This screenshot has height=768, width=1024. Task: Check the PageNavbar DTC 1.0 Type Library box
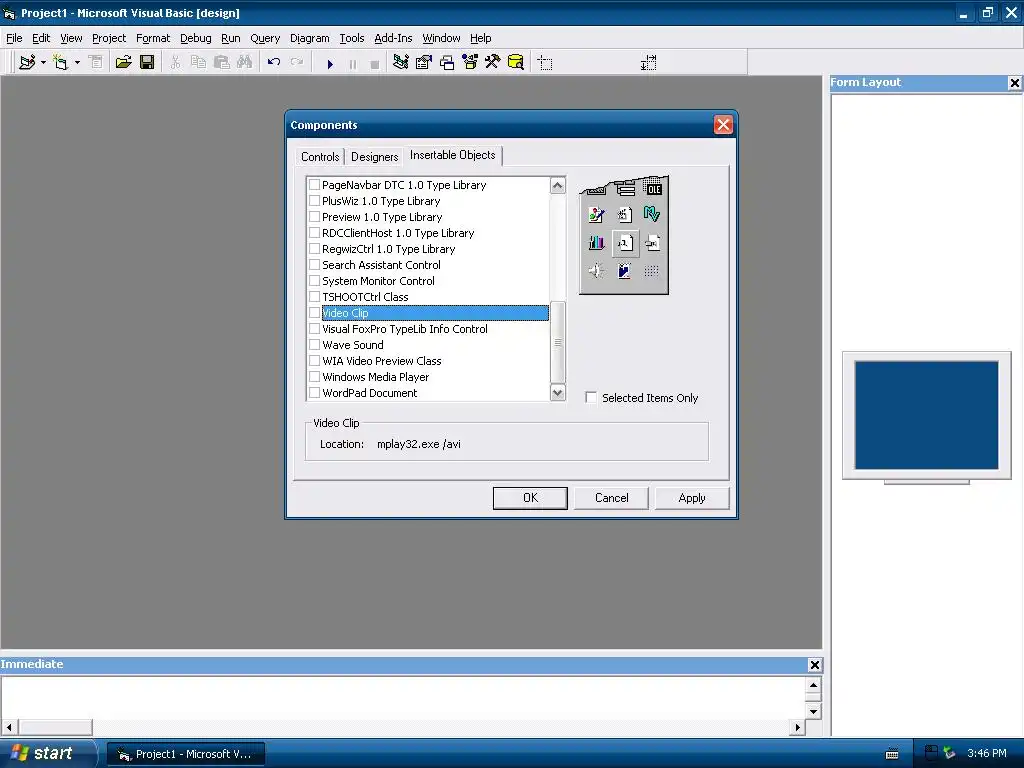coord(314,185)
